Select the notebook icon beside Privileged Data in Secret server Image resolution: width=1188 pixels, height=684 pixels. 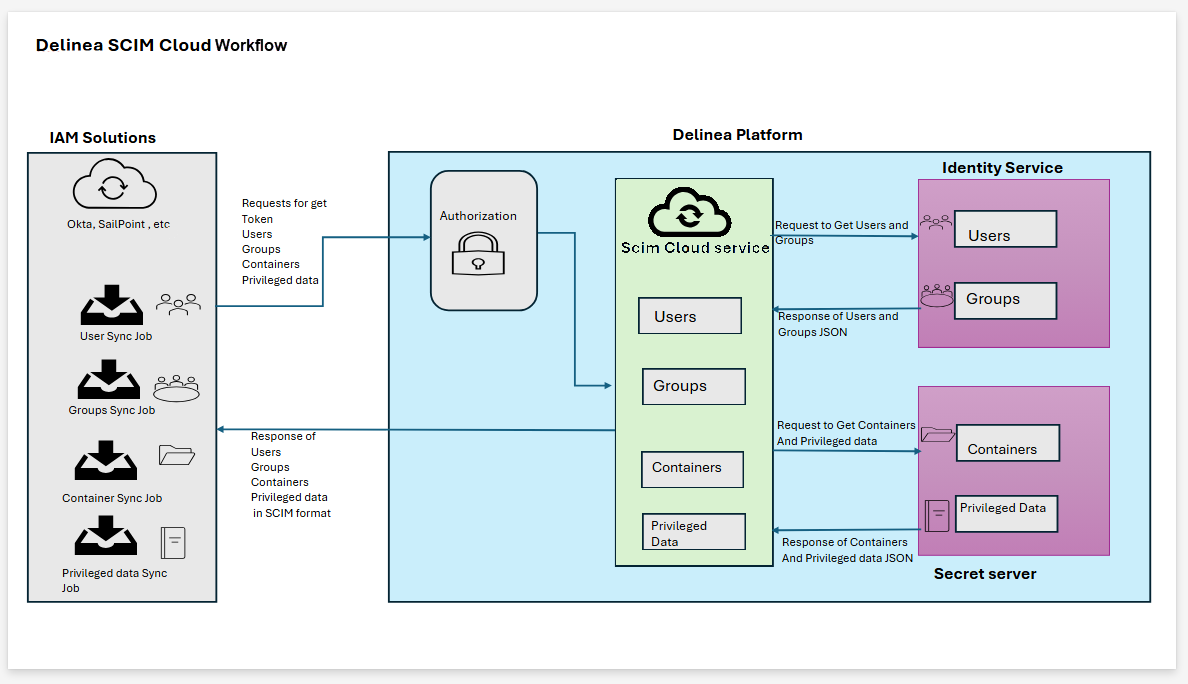point(937,515)
